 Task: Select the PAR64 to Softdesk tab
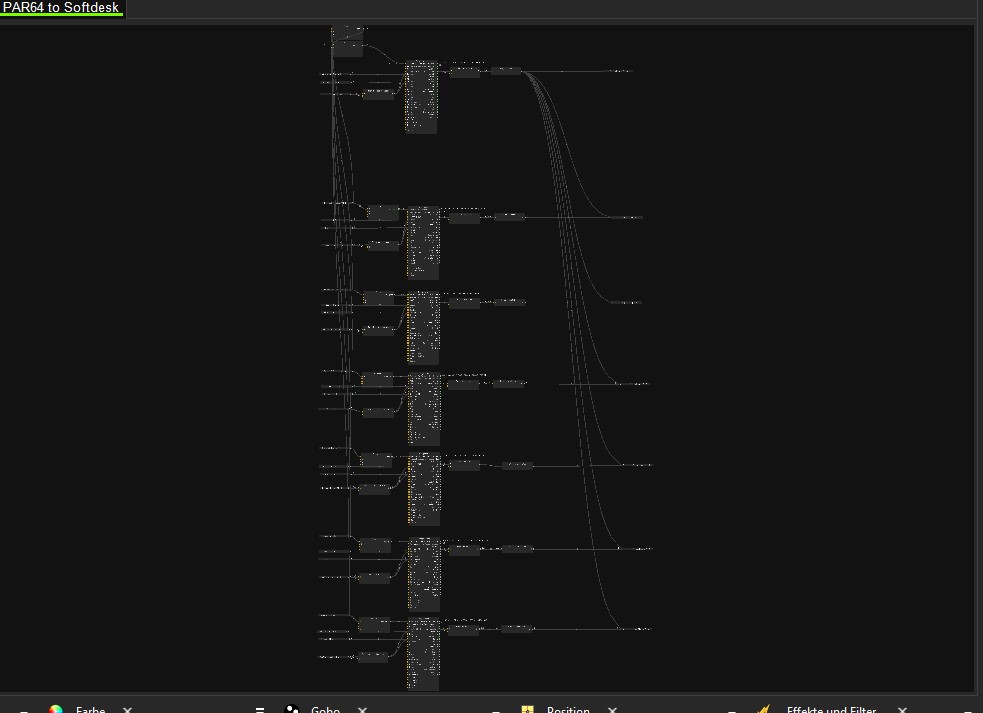pos(61,8)
